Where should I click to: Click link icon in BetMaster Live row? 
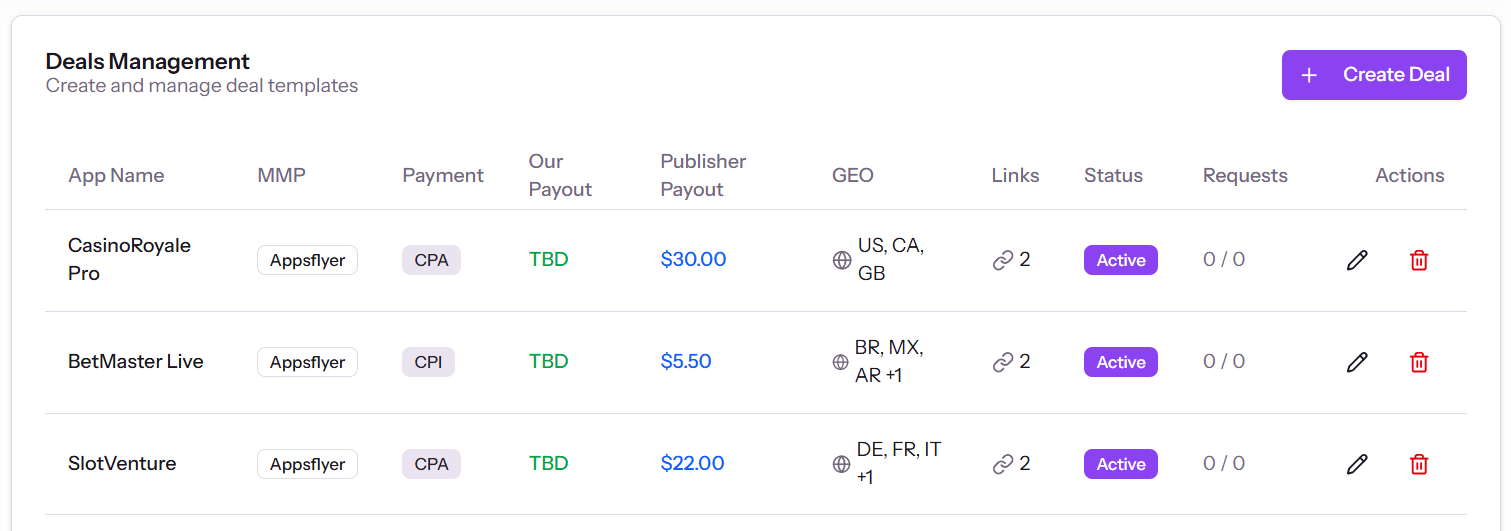point(1003,362)
